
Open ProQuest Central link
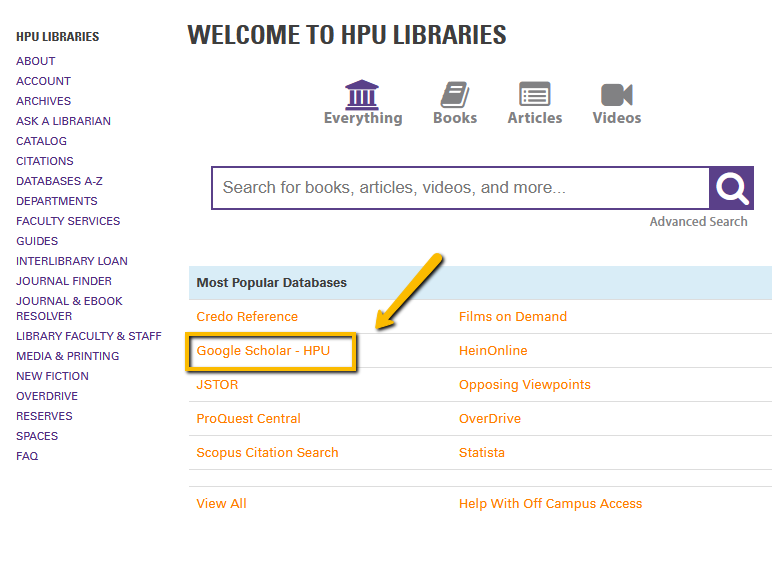(248, 419)
